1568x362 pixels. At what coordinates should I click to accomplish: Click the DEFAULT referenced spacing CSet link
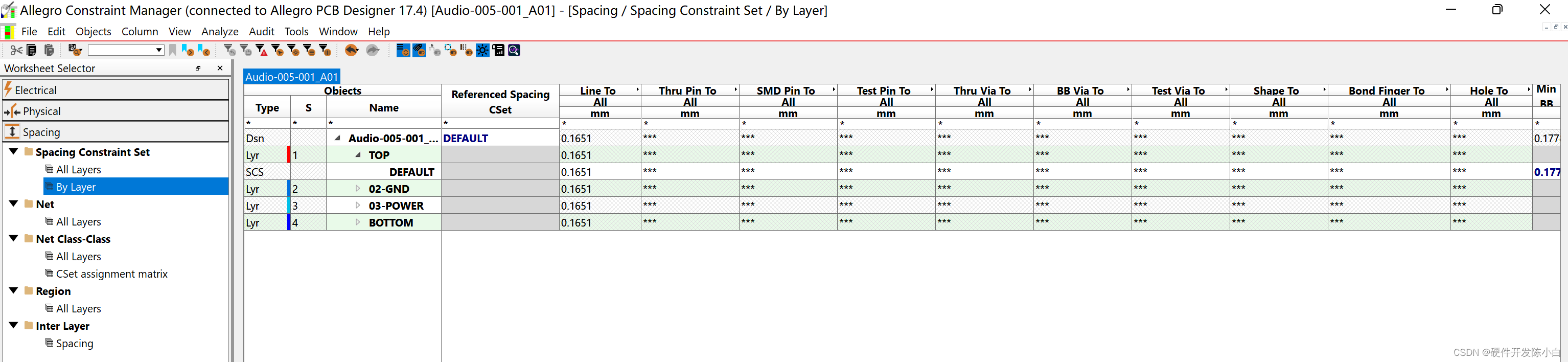[465, 138]
